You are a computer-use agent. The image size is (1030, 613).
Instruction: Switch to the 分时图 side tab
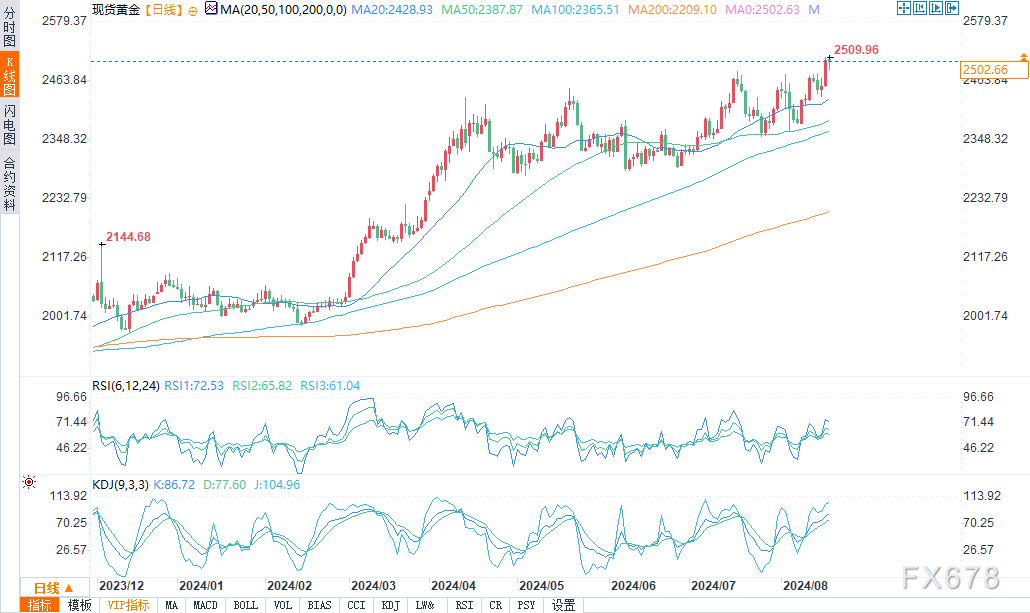tap(9, 24)
